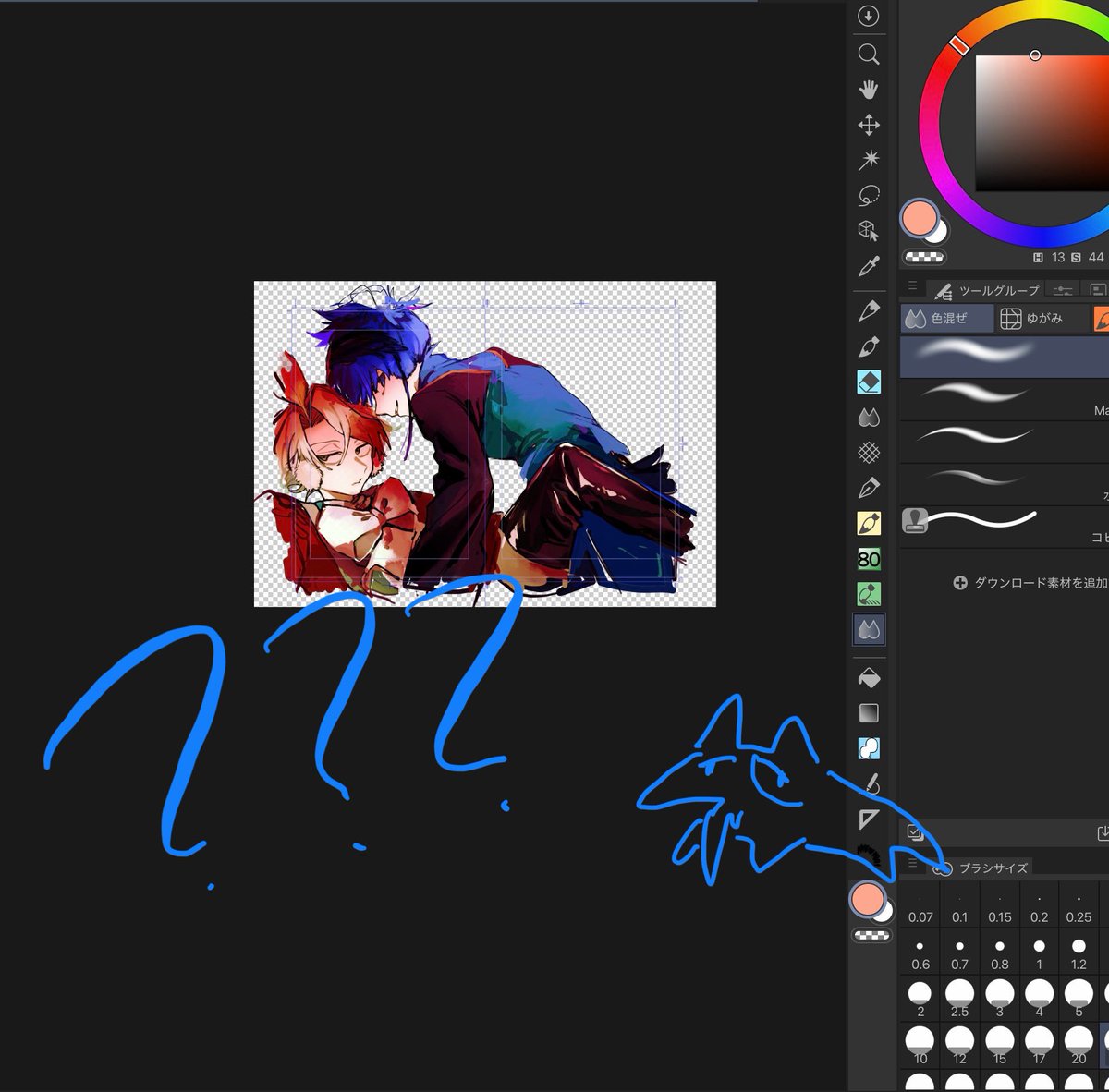This screenshot has height=1092, width=1109.
Task: Select the second brush stroke preset
Action: (x=1005, y=399)
